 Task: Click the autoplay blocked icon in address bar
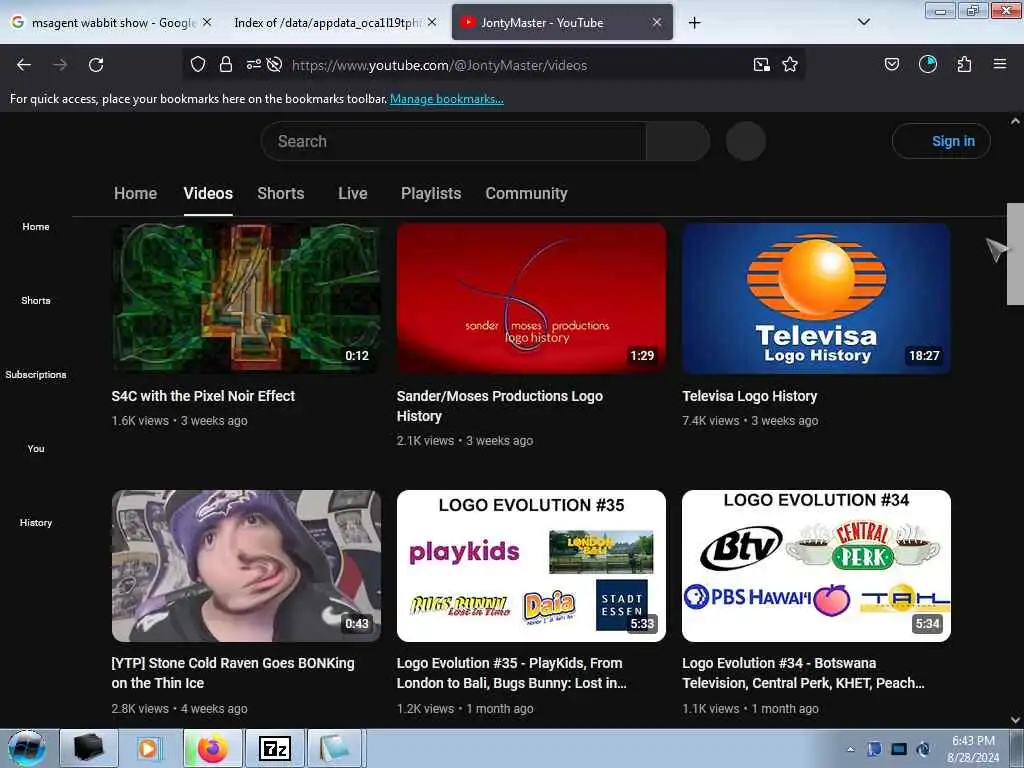274,65
